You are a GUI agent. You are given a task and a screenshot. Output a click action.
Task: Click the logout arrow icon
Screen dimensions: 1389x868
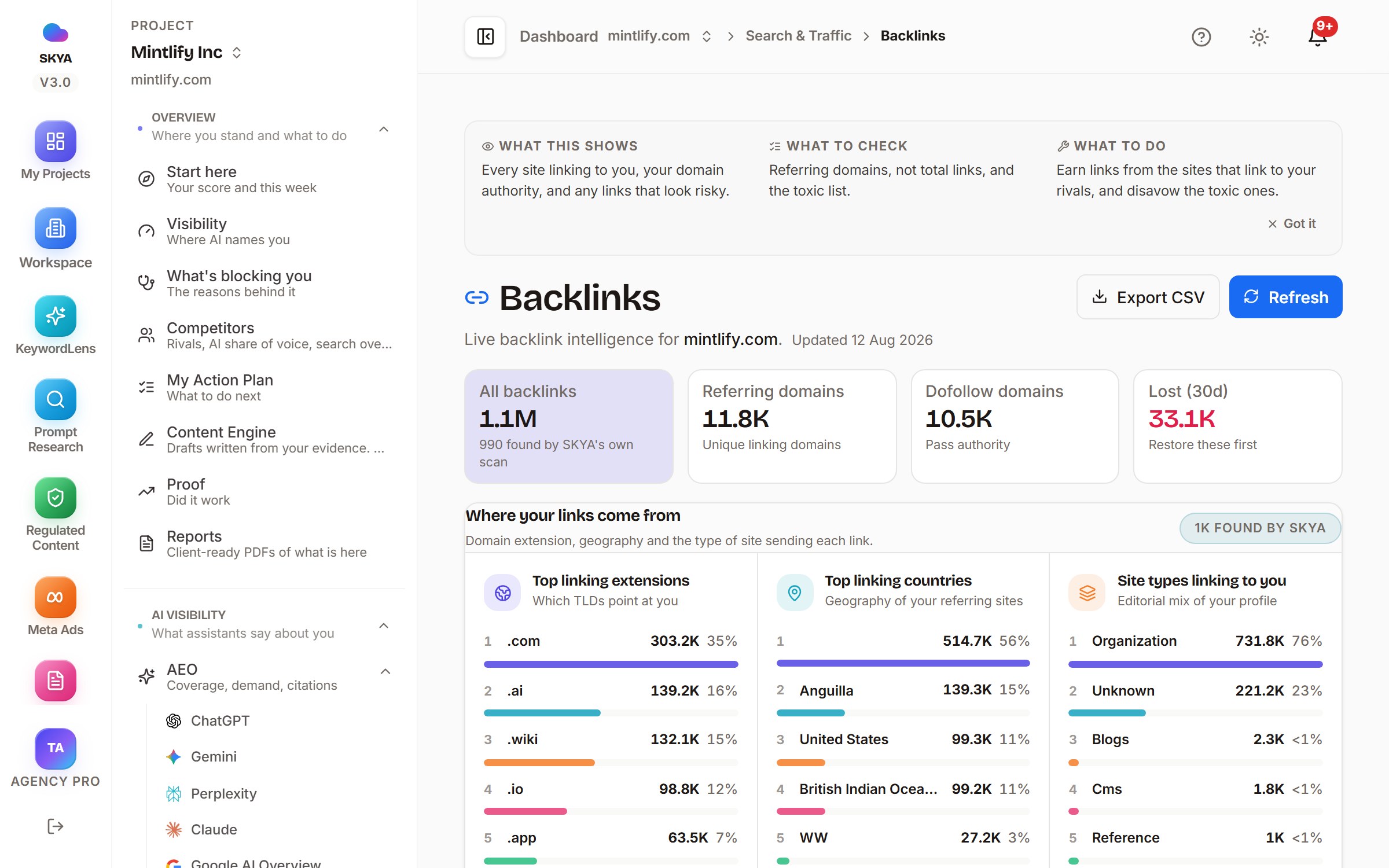[x=55, y=826]
